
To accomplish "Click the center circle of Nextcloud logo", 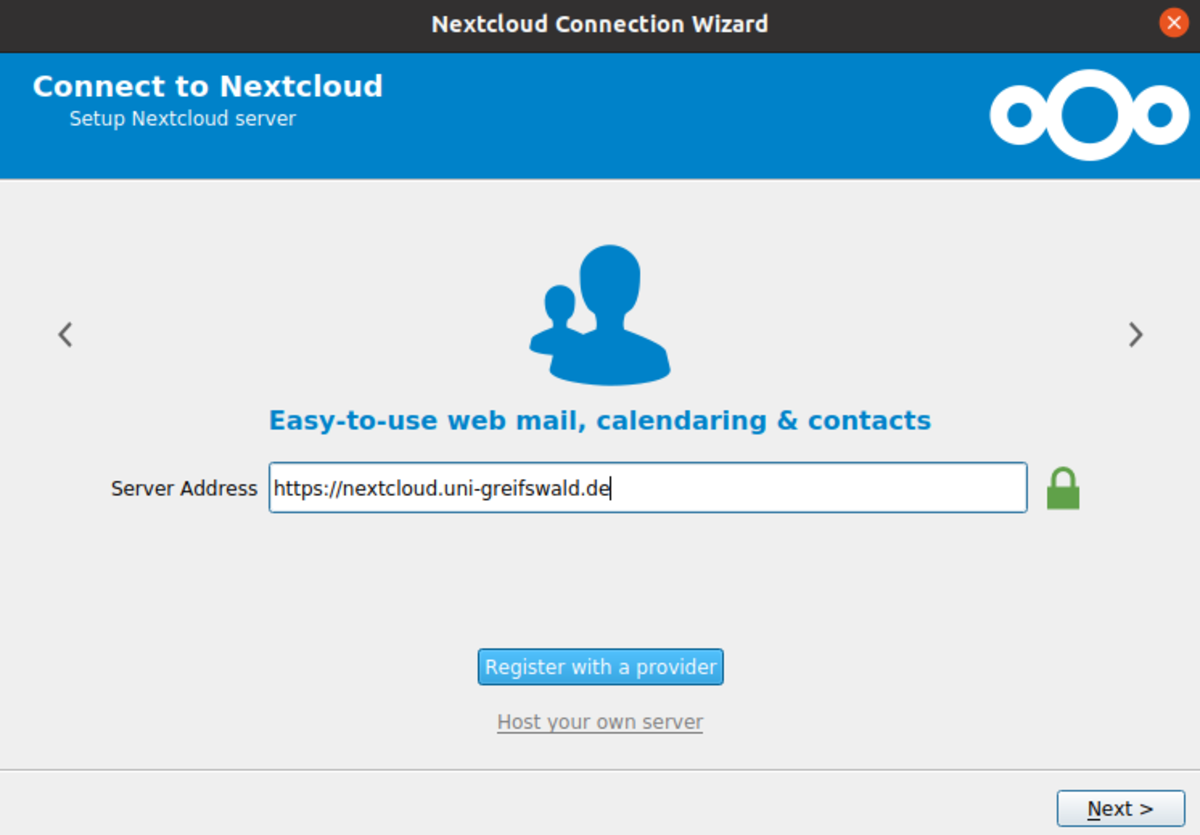I will click(1089, 115).
